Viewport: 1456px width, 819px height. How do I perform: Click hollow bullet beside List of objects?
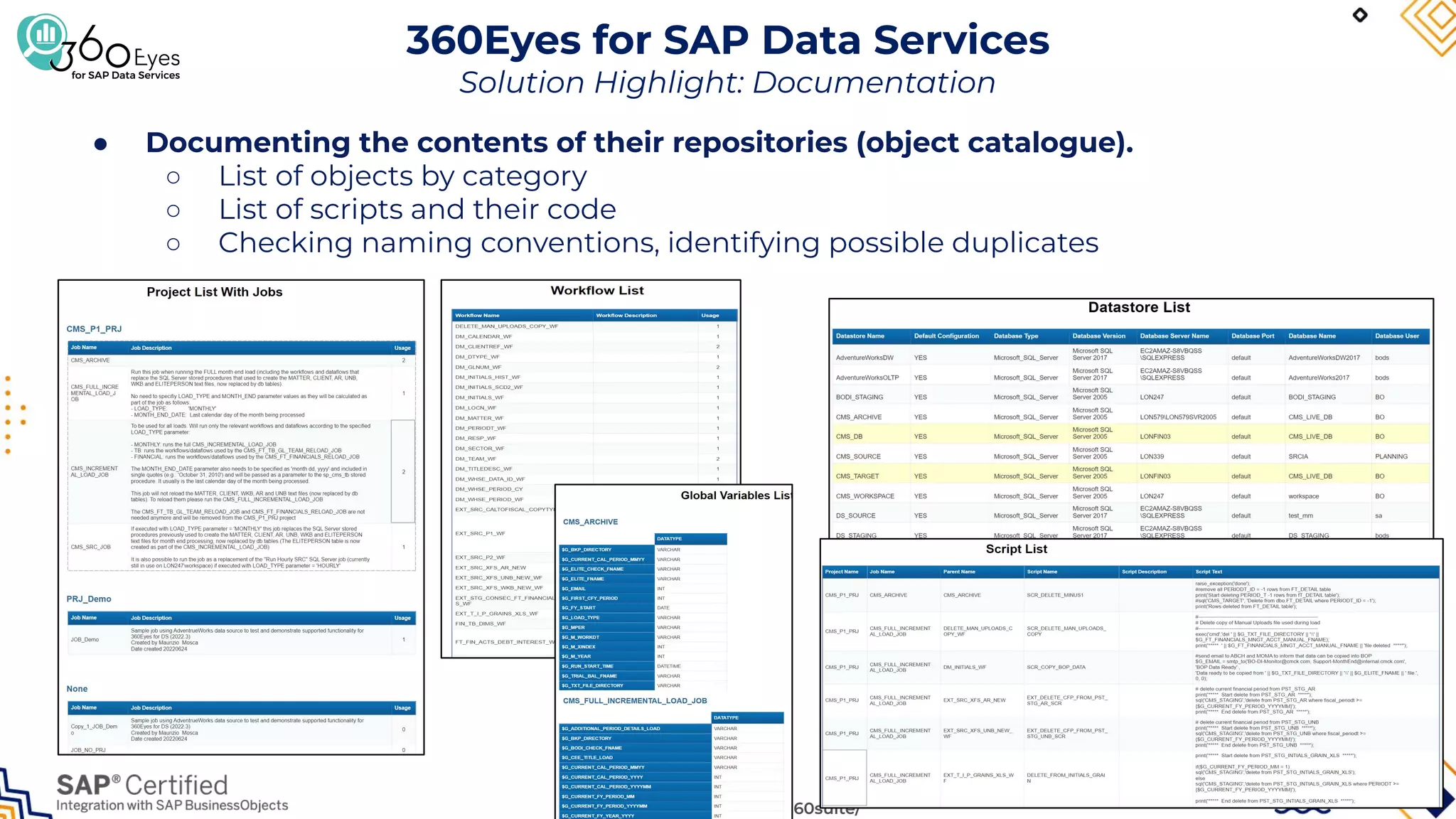(173, 177)
